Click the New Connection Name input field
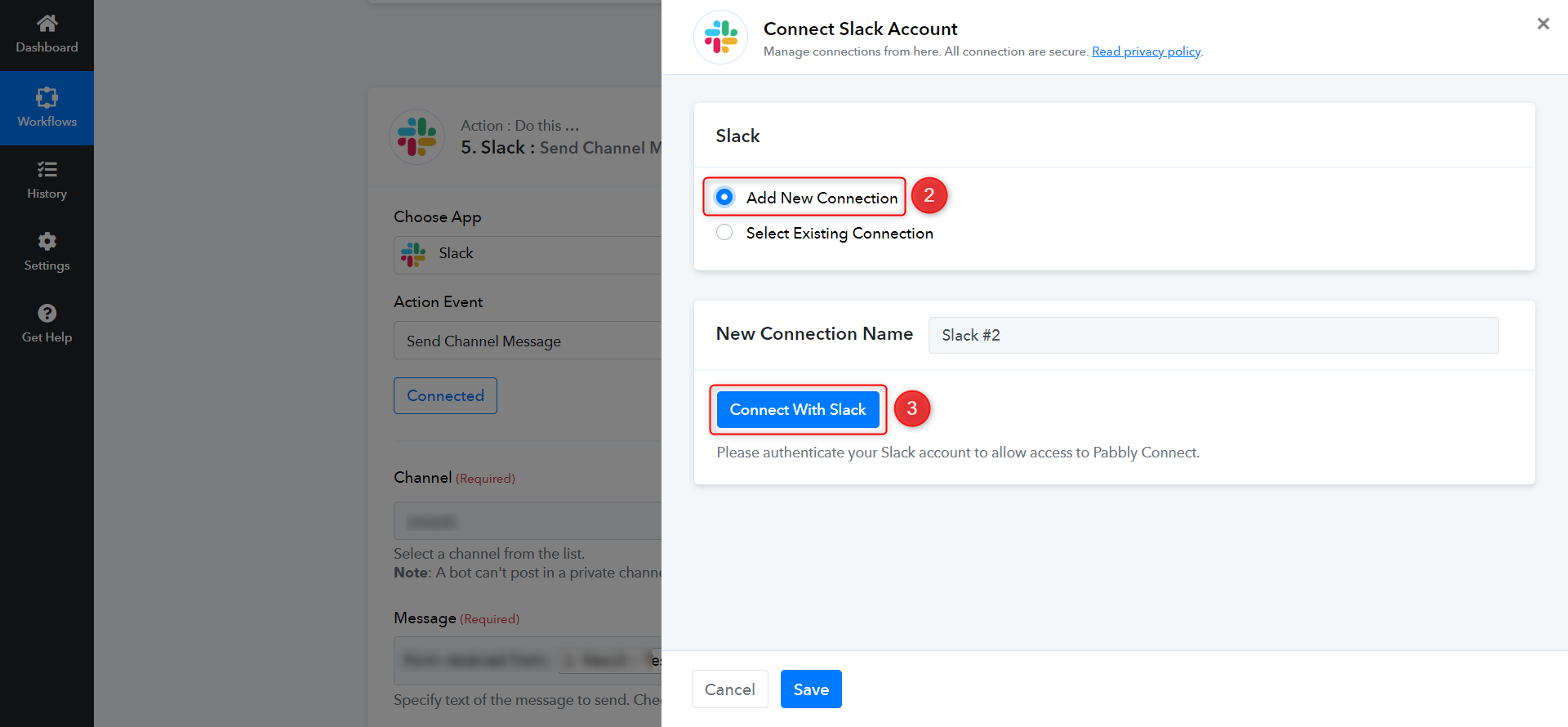The image size is (1568, 727). pos(1214,335)
